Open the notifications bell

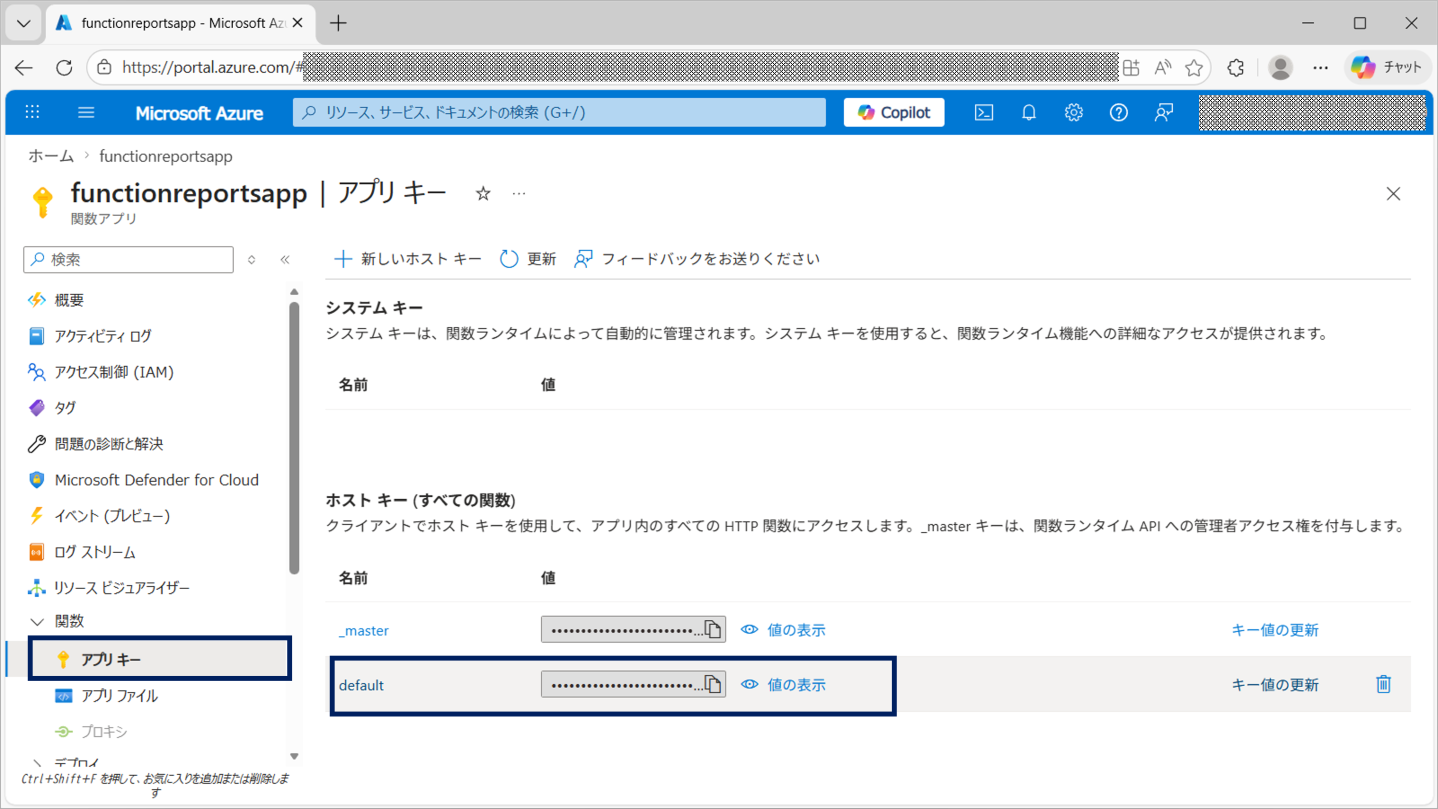click(x=1028, y=112)
